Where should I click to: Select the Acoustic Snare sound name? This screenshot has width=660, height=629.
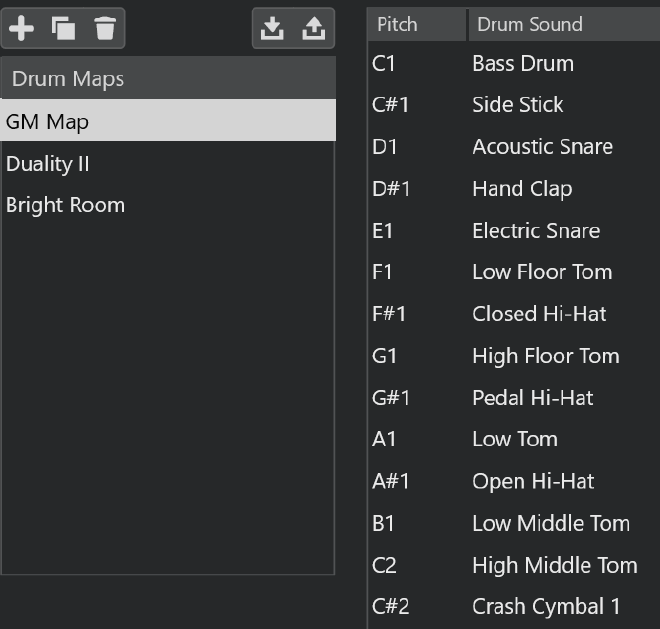(543, 147)
